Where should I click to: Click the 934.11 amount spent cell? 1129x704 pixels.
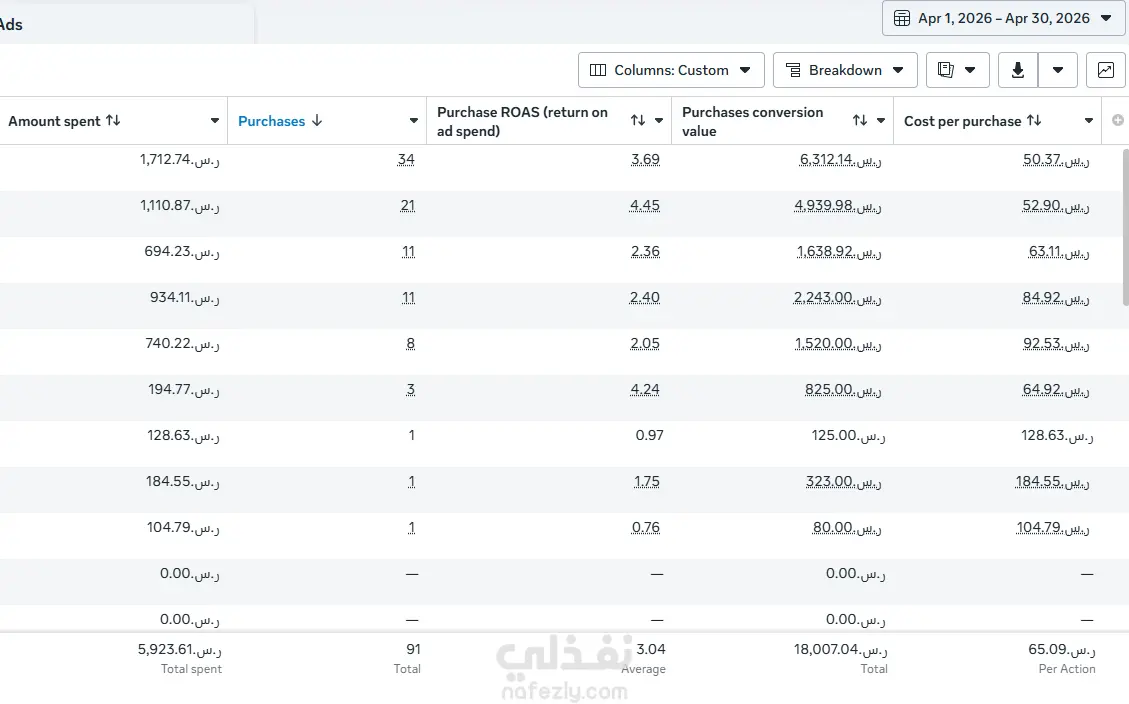[184, 297]
